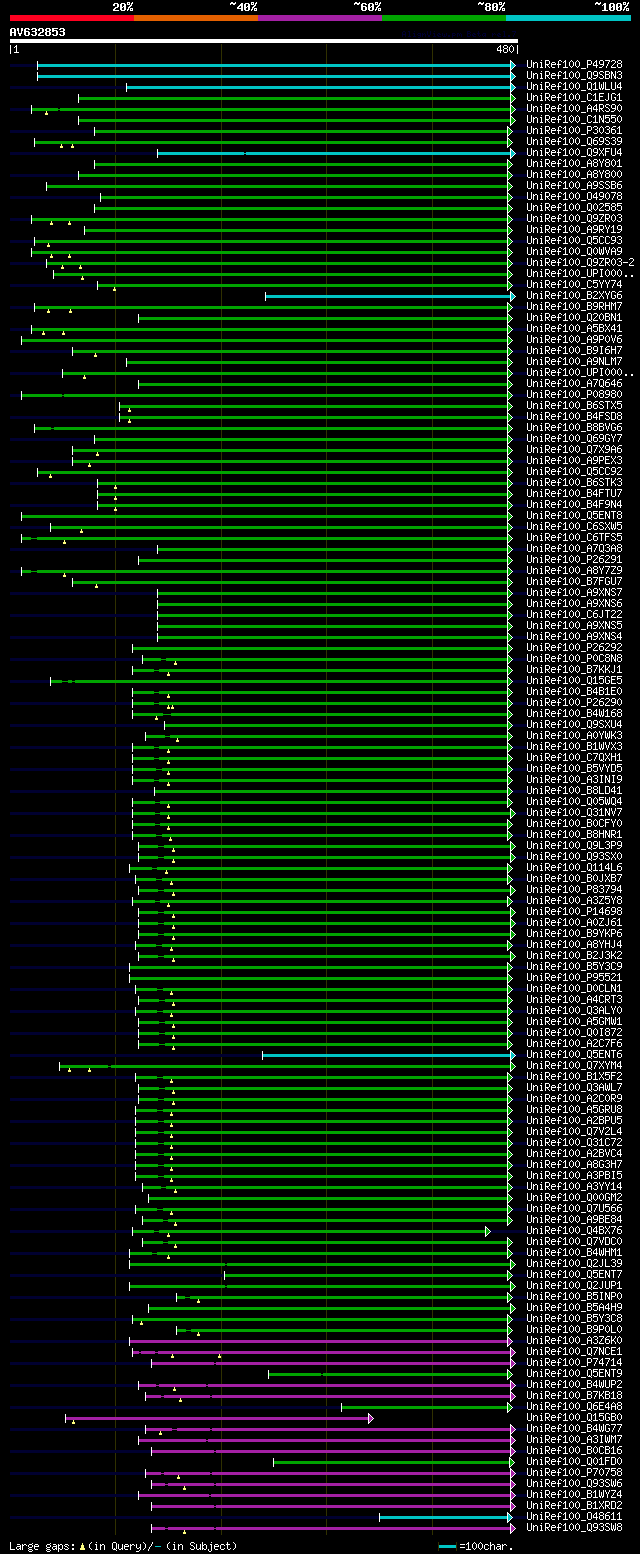Select the UniRef100_Q31NV7 label
Image resolution: width=640 pixels, height=1554 pixels.
[x=574, y=813]
